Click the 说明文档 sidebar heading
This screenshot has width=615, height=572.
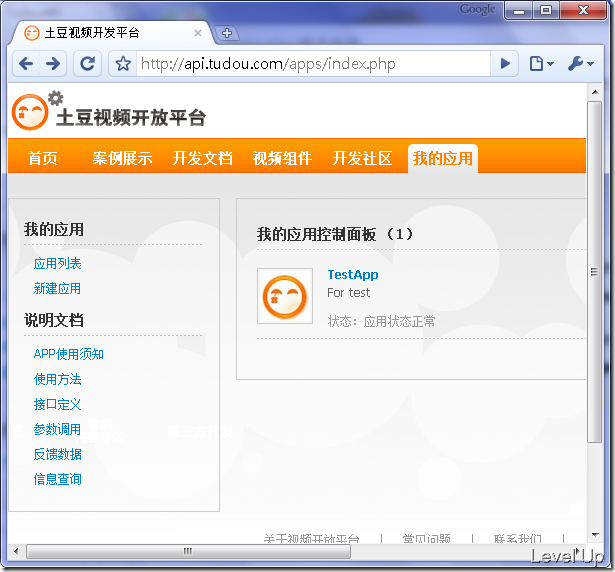pyautogui.click(x=54, y=320)
